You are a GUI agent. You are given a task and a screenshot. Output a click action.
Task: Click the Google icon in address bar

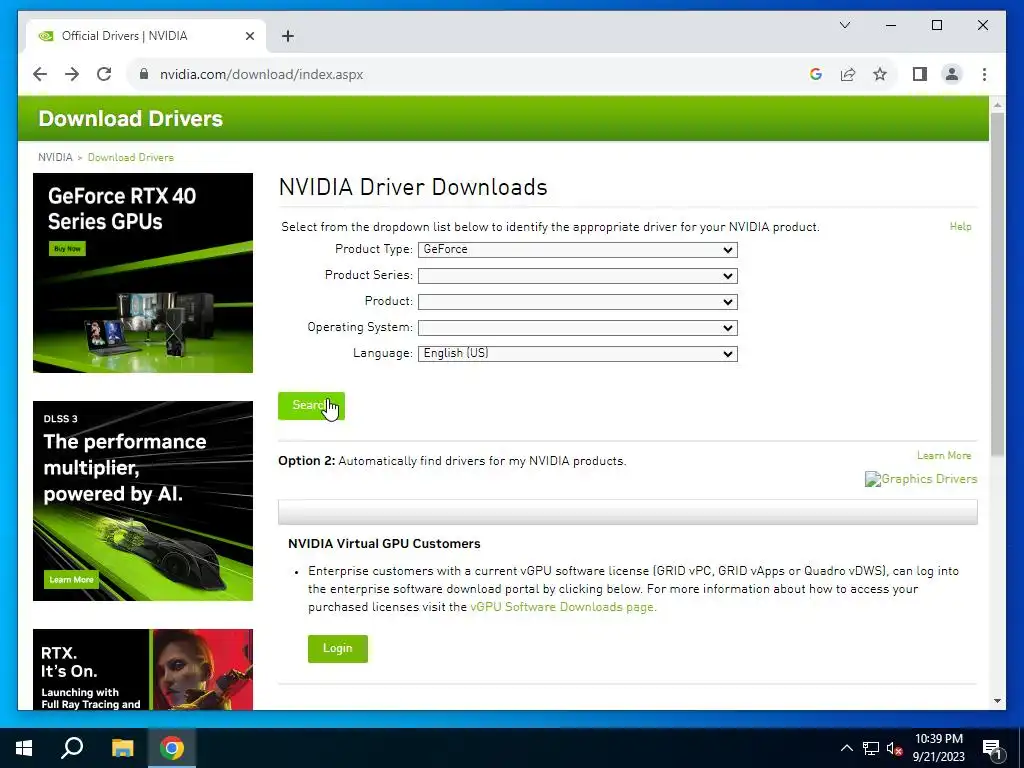(816, 74)
